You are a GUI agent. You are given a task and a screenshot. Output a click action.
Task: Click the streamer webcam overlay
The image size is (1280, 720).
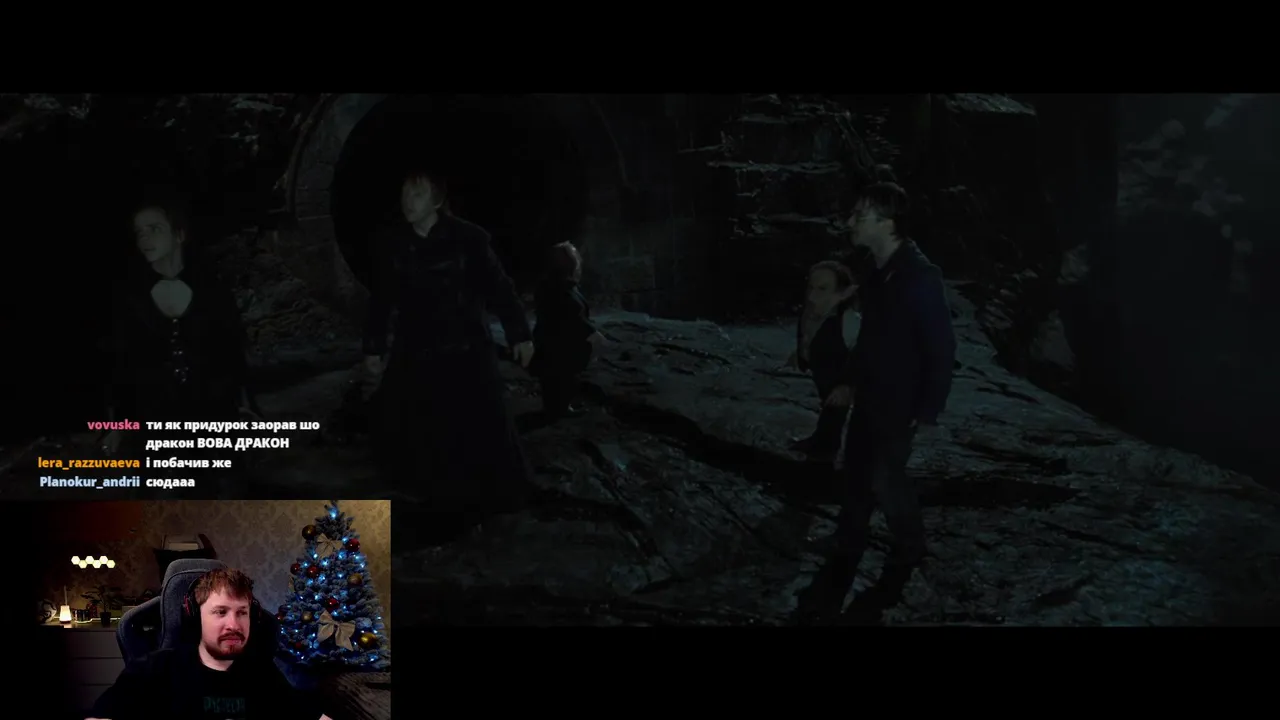195,610
